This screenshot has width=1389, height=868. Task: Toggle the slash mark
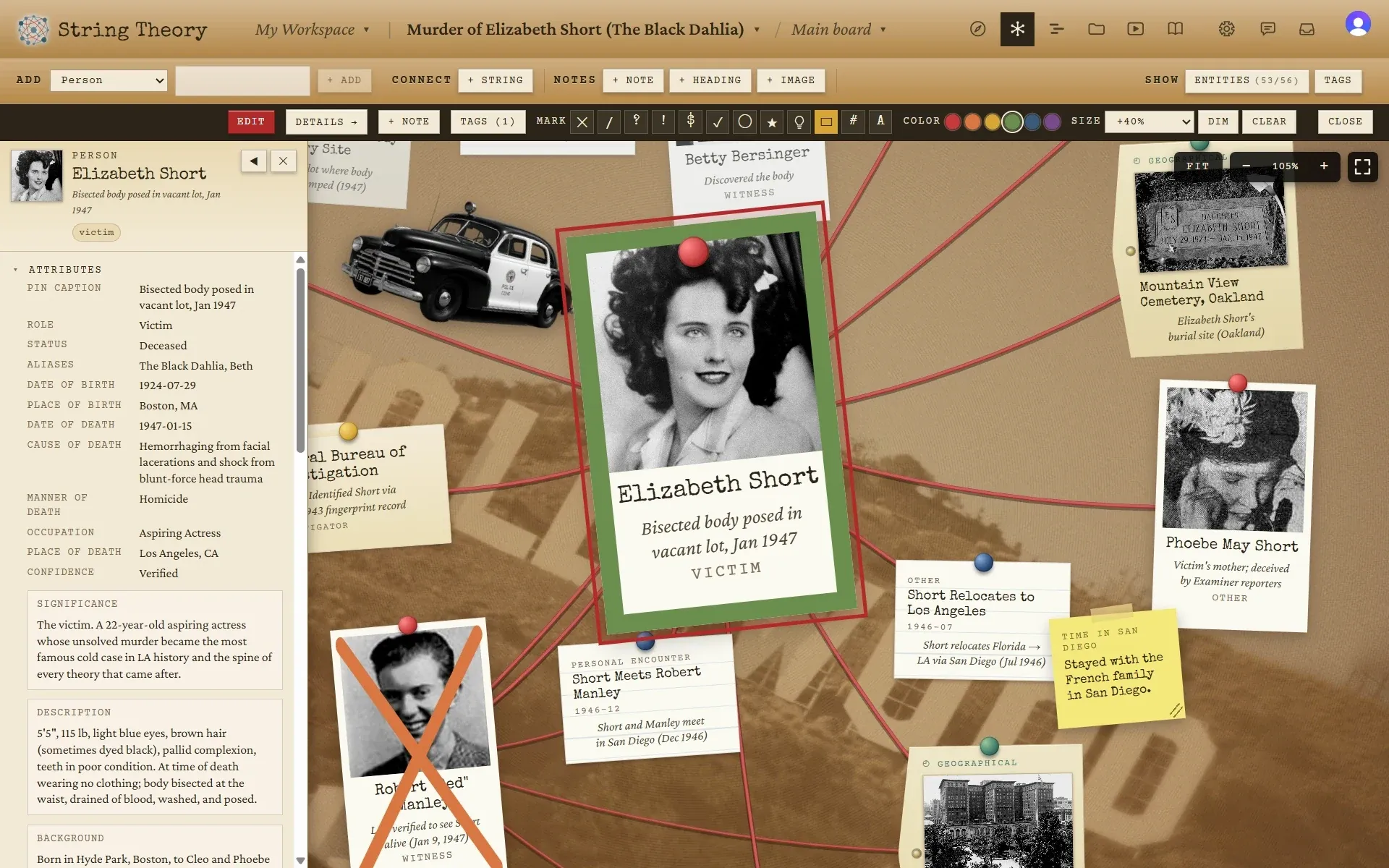(x=609, y=122)
